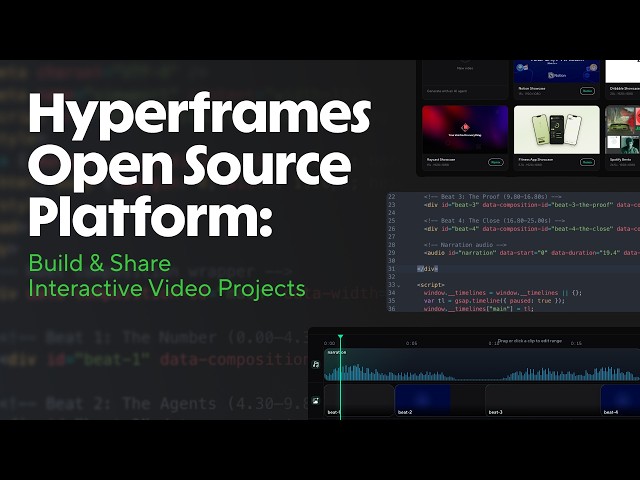Viewport: 640px width, 480px height.
Task: Click the Beat 3: The Proof comment line
Action: click(492, 197)
